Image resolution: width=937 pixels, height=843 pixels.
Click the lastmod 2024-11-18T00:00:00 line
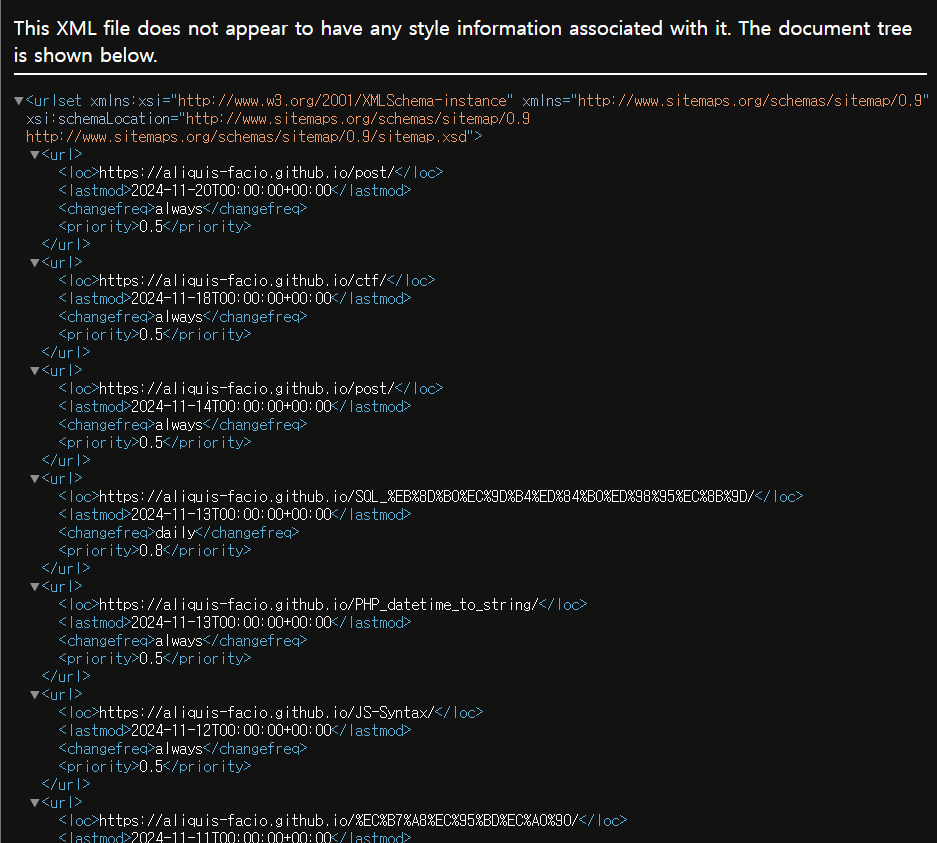point(235,299)
